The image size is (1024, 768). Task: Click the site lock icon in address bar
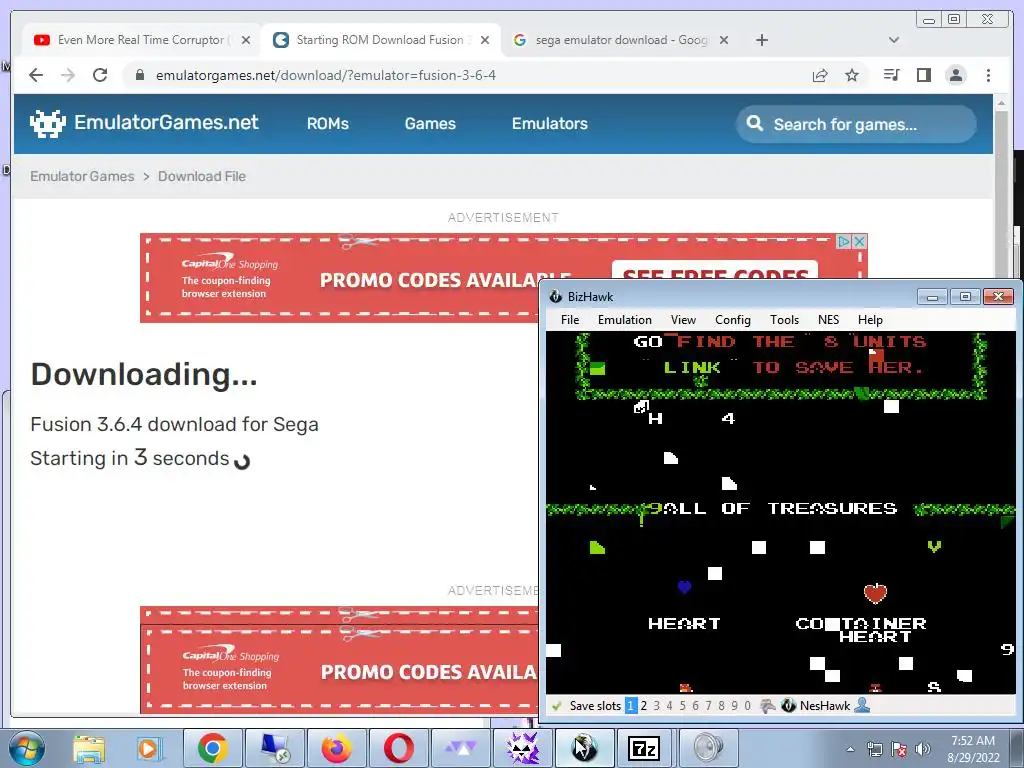coord(139,75)
